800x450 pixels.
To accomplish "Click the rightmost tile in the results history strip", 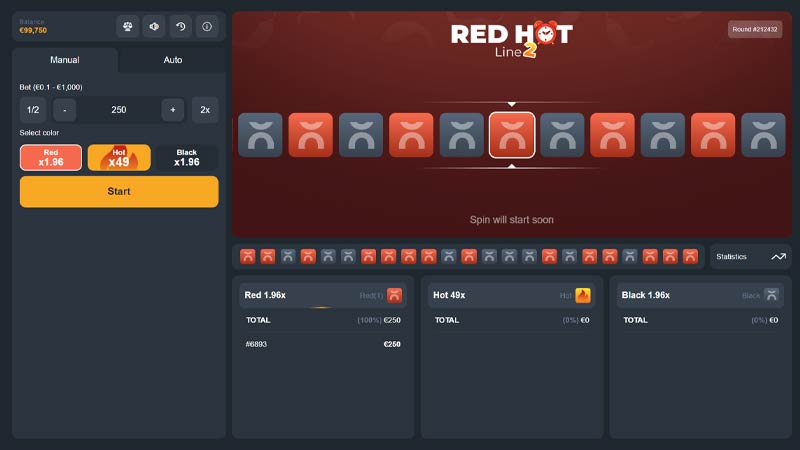I will coord(690,256).
